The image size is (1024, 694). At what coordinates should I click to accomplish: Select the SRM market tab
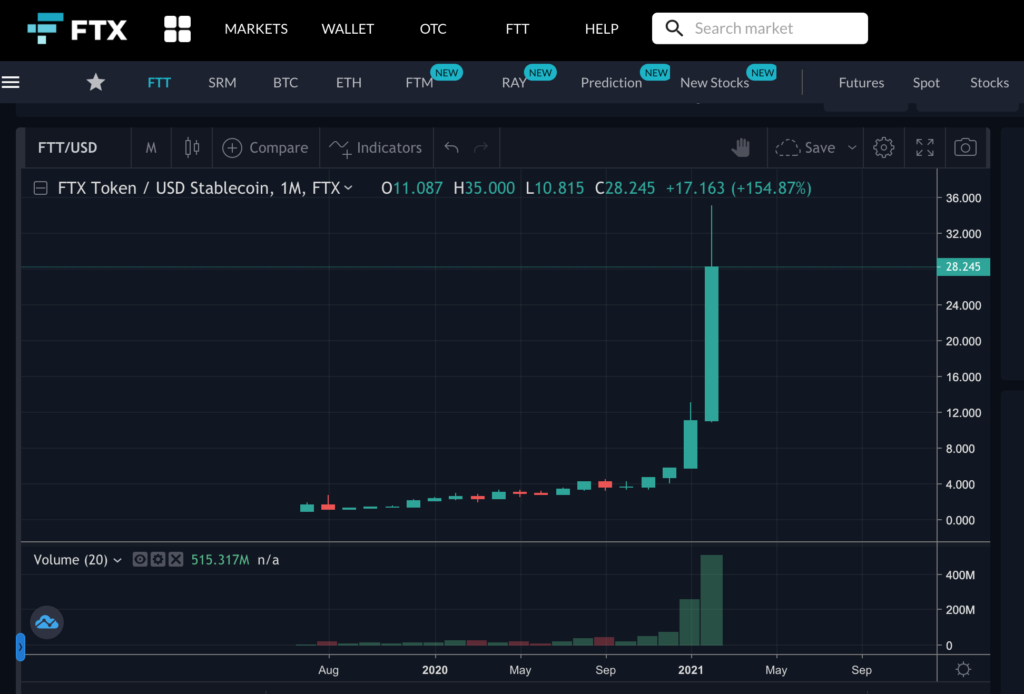[222, 82]
